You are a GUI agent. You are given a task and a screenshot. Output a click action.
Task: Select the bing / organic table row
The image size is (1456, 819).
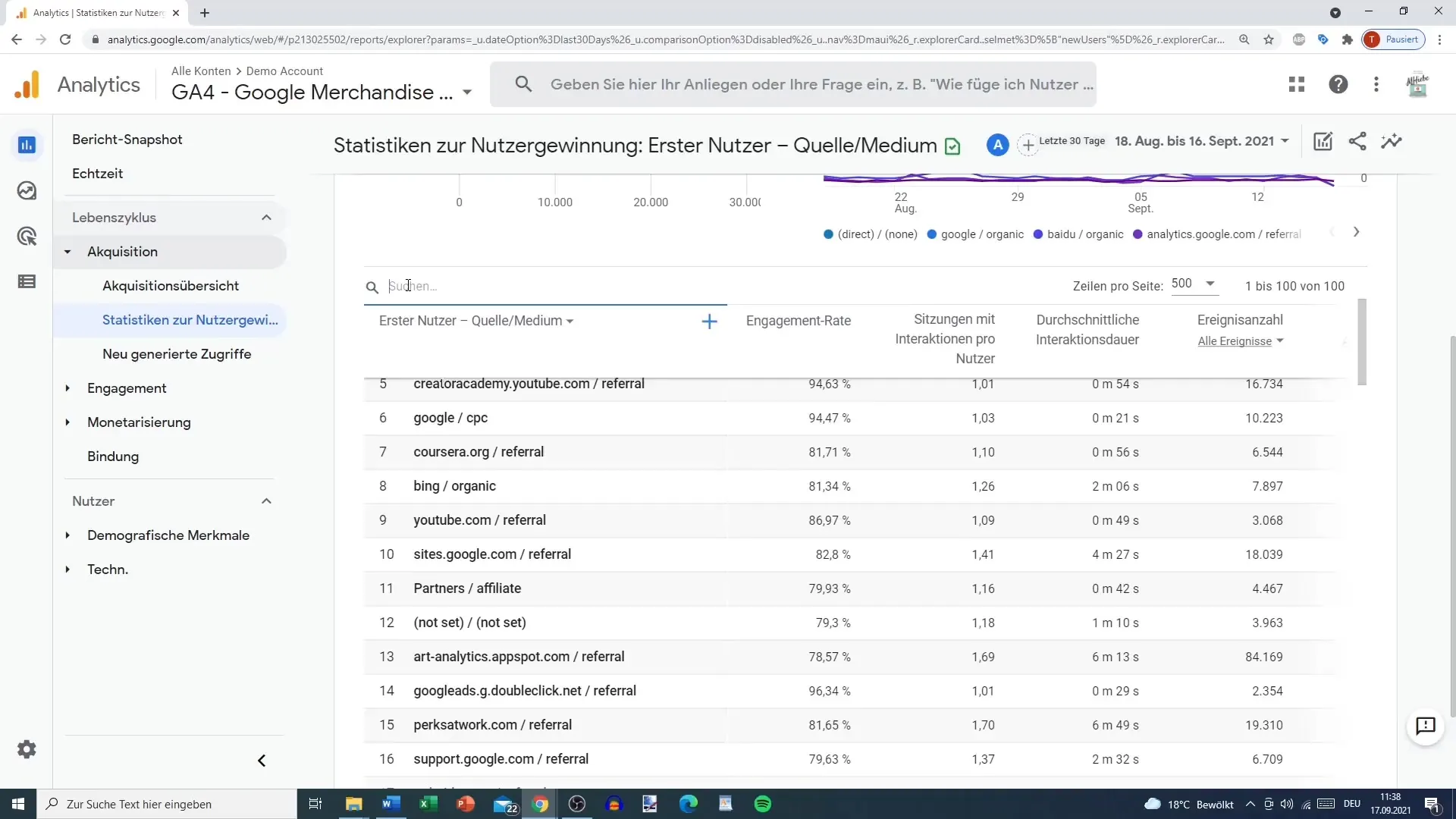pyautogui.click(x=849, y=486)
